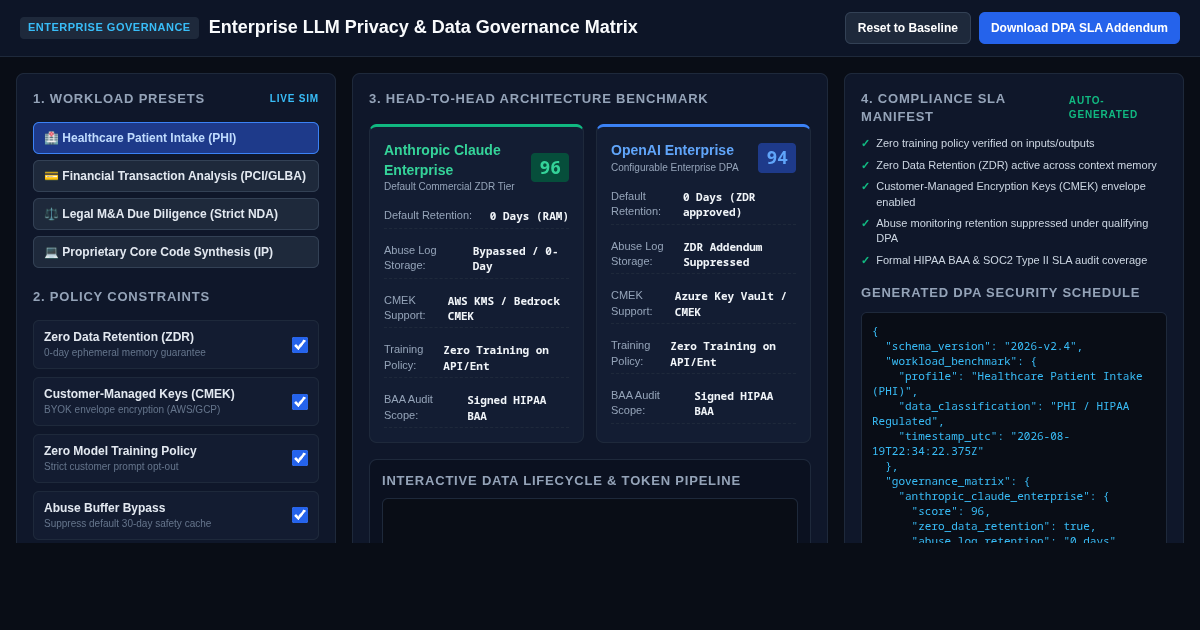Viewport: 1200px width, 630px height.
Task: Open the OpenAI Enterprise card title
Action: (672, 150)
